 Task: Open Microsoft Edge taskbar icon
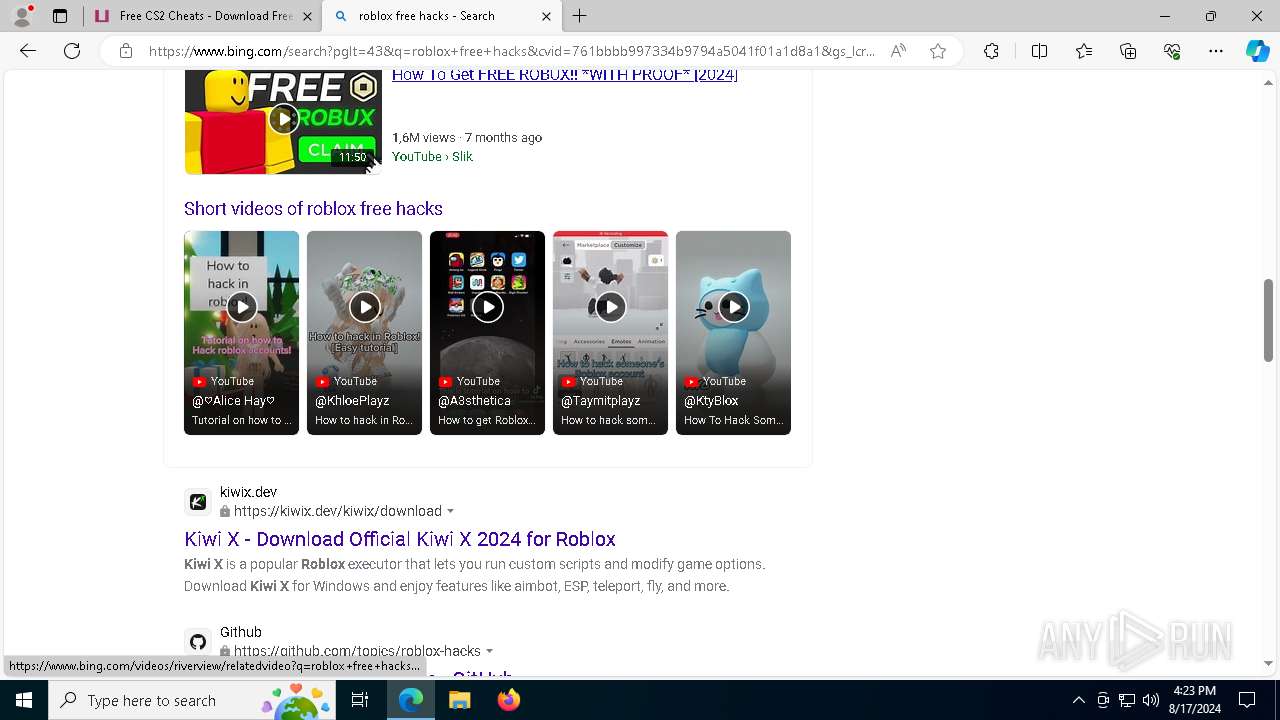click(x=411, y=700)
